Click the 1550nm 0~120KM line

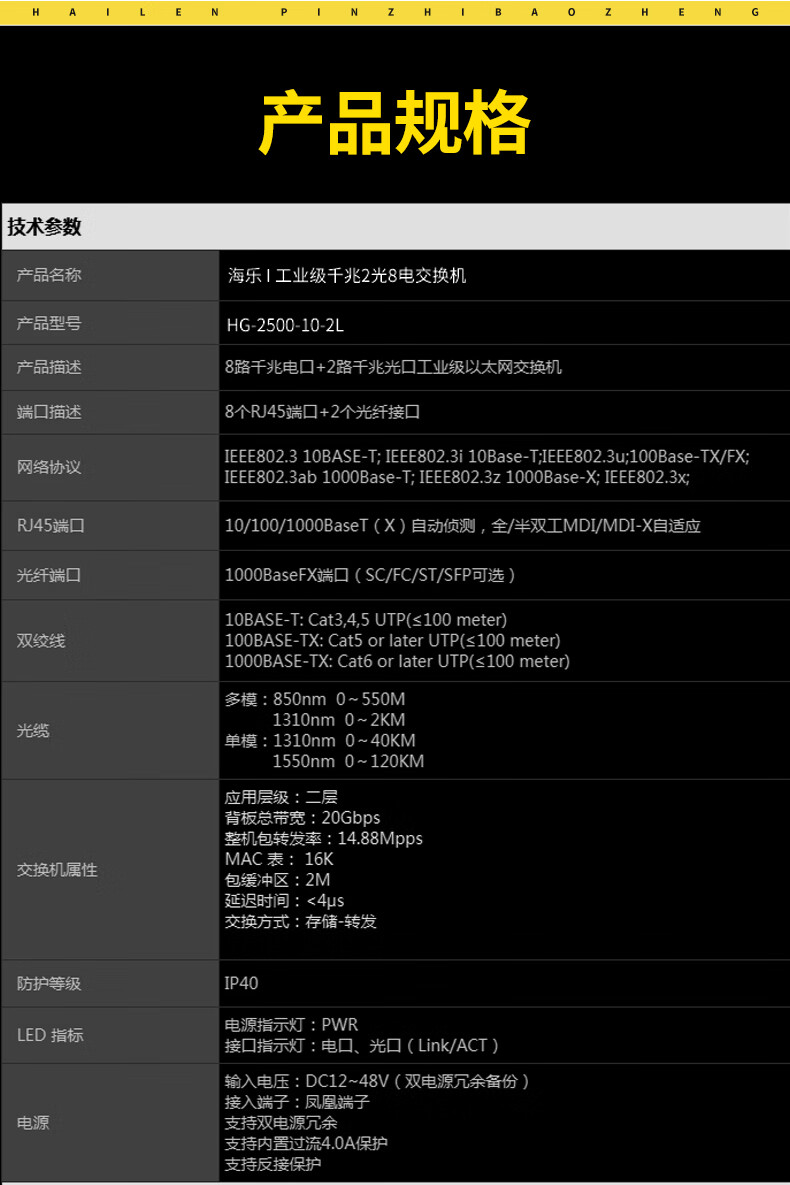point(348,762)
